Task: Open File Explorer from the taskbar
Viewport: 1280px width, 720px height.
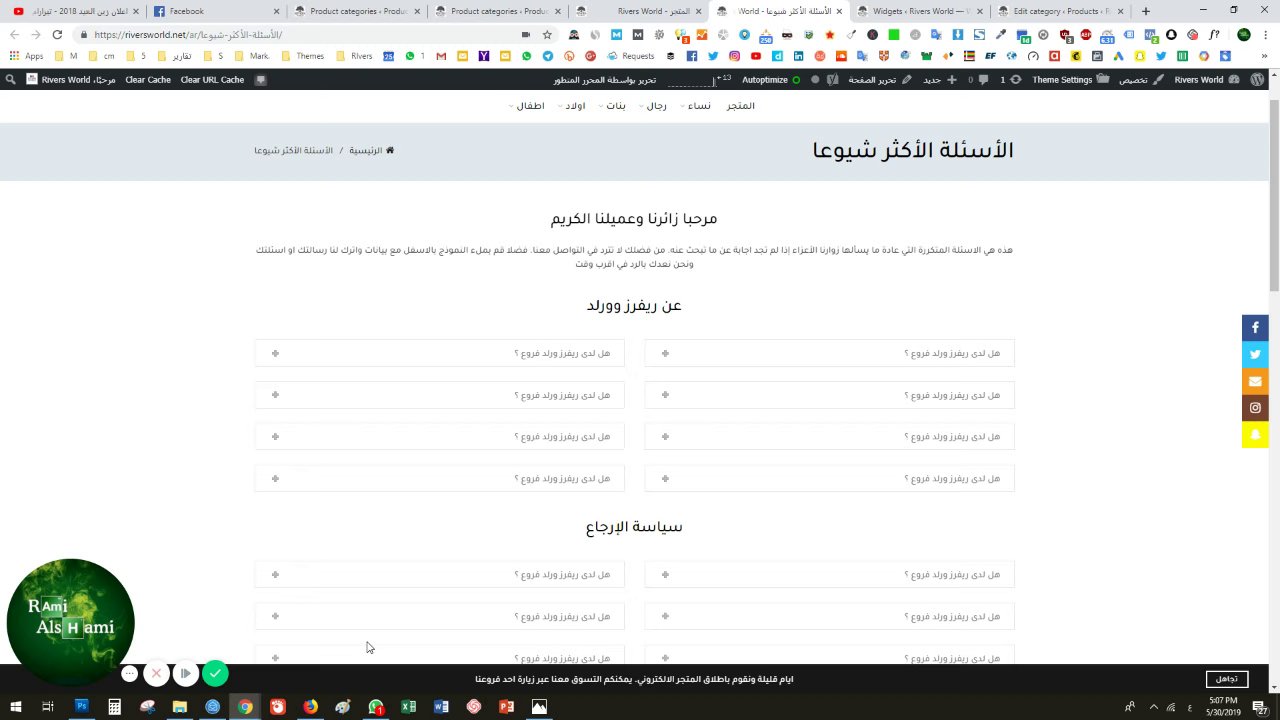Action: (180, 706)
